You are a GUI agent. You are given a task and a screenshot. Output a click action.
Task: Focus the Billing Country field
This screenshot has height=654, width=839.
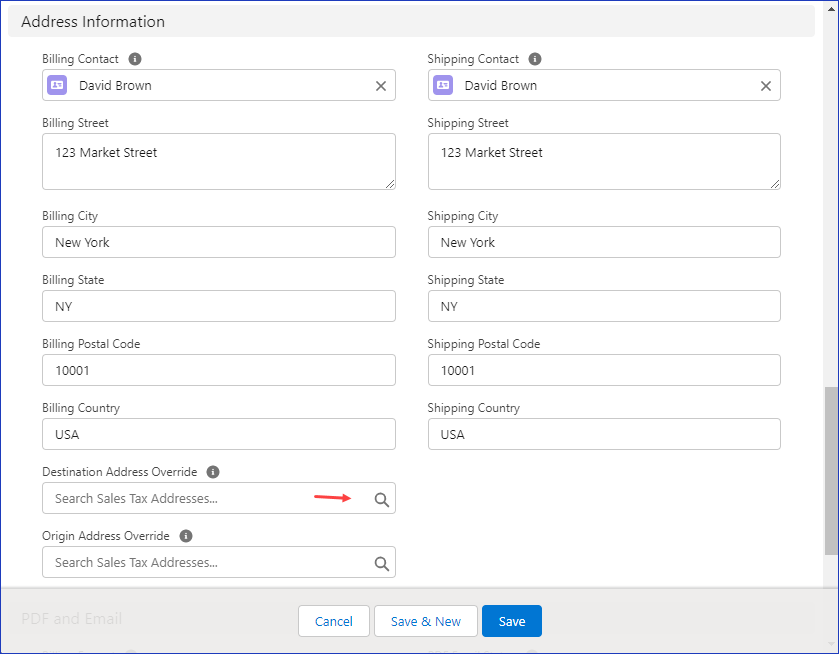pyautogui.click(x=219, y=434)
